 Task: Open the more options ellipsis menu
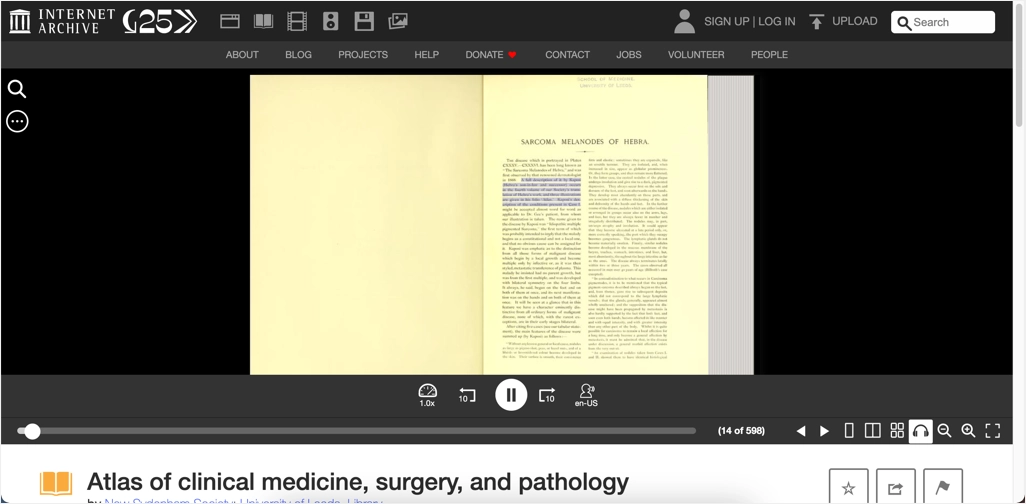(17, 121)
